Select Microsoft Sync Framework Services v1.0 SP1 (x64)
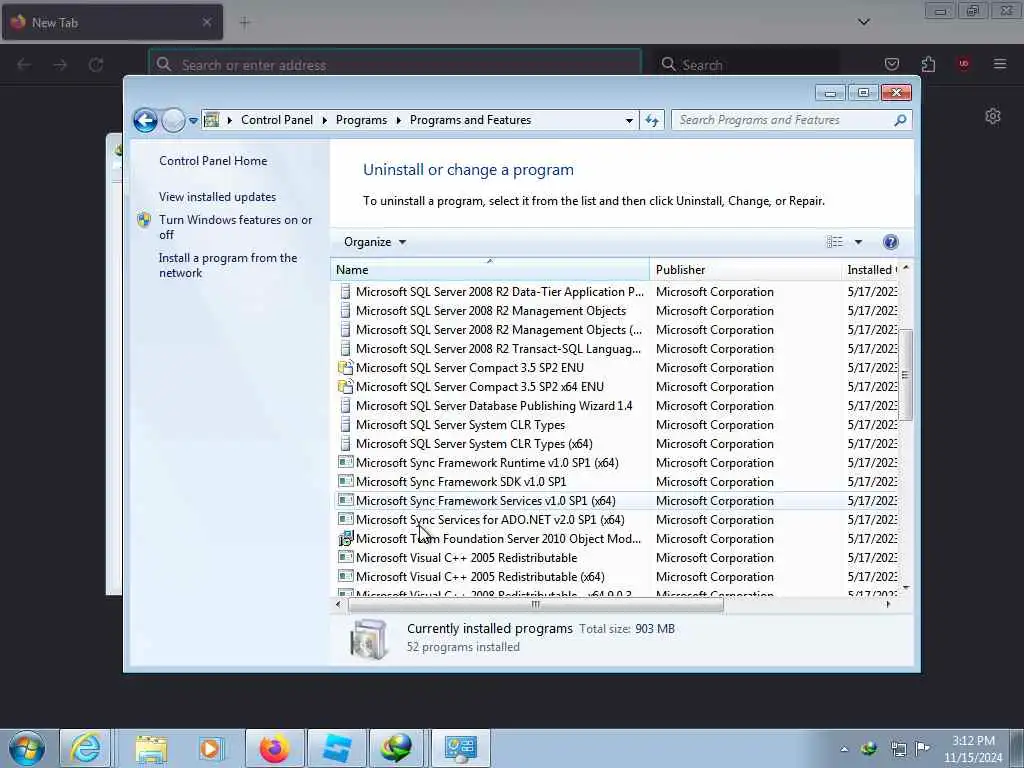Image resolution: width=1024 pixels, height=768 pixels. (x=485, y=501)
